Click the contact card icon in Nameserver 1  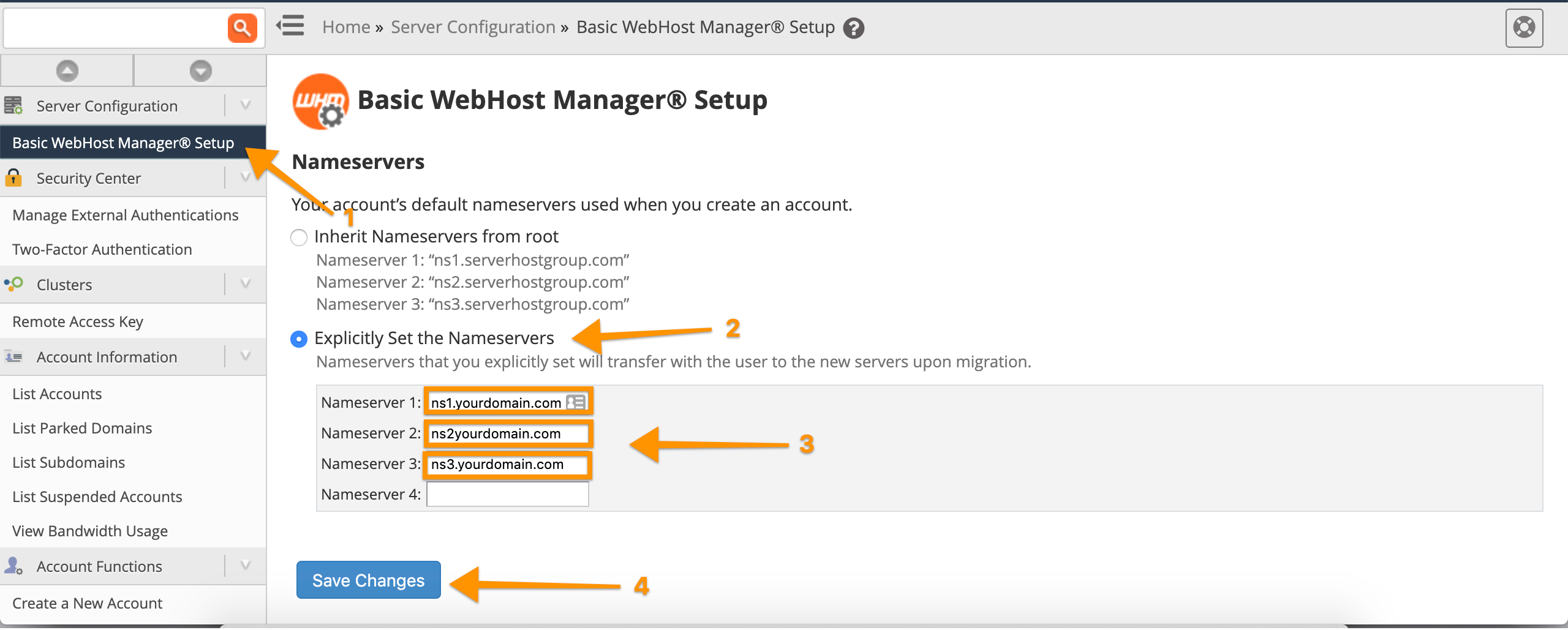(x=576, y=402)
